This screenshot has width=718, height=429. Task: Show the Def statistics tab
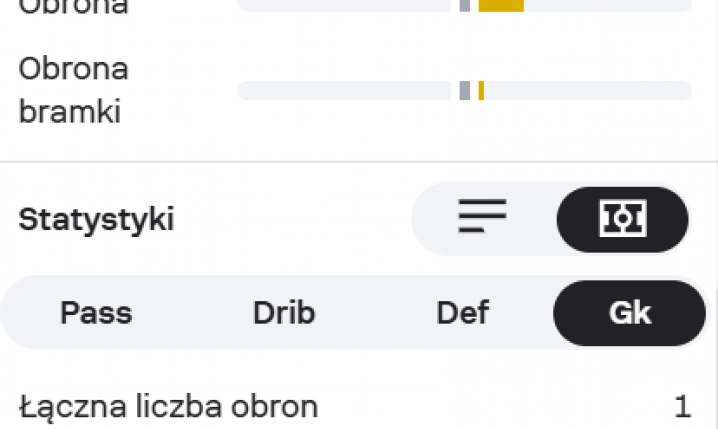click(x=463, y=313)
